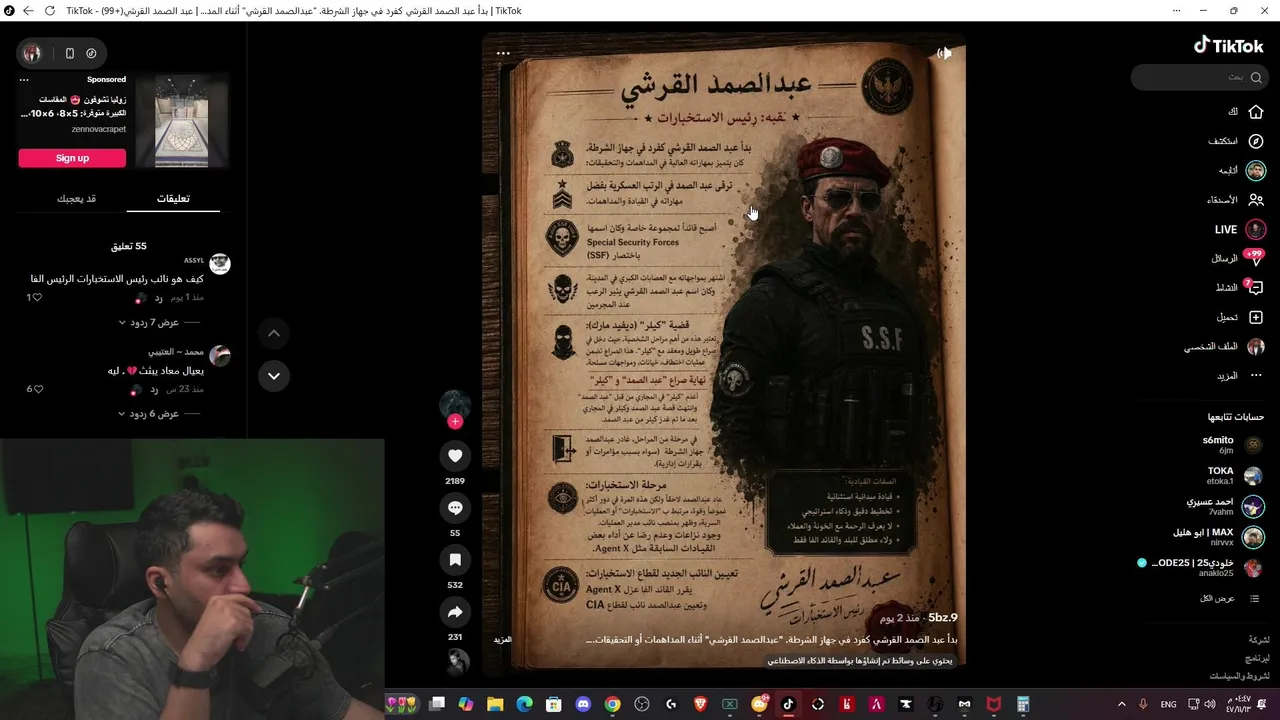
Task: Show hidden system tray icons chevron
Action: click(x=1120, y=705)
